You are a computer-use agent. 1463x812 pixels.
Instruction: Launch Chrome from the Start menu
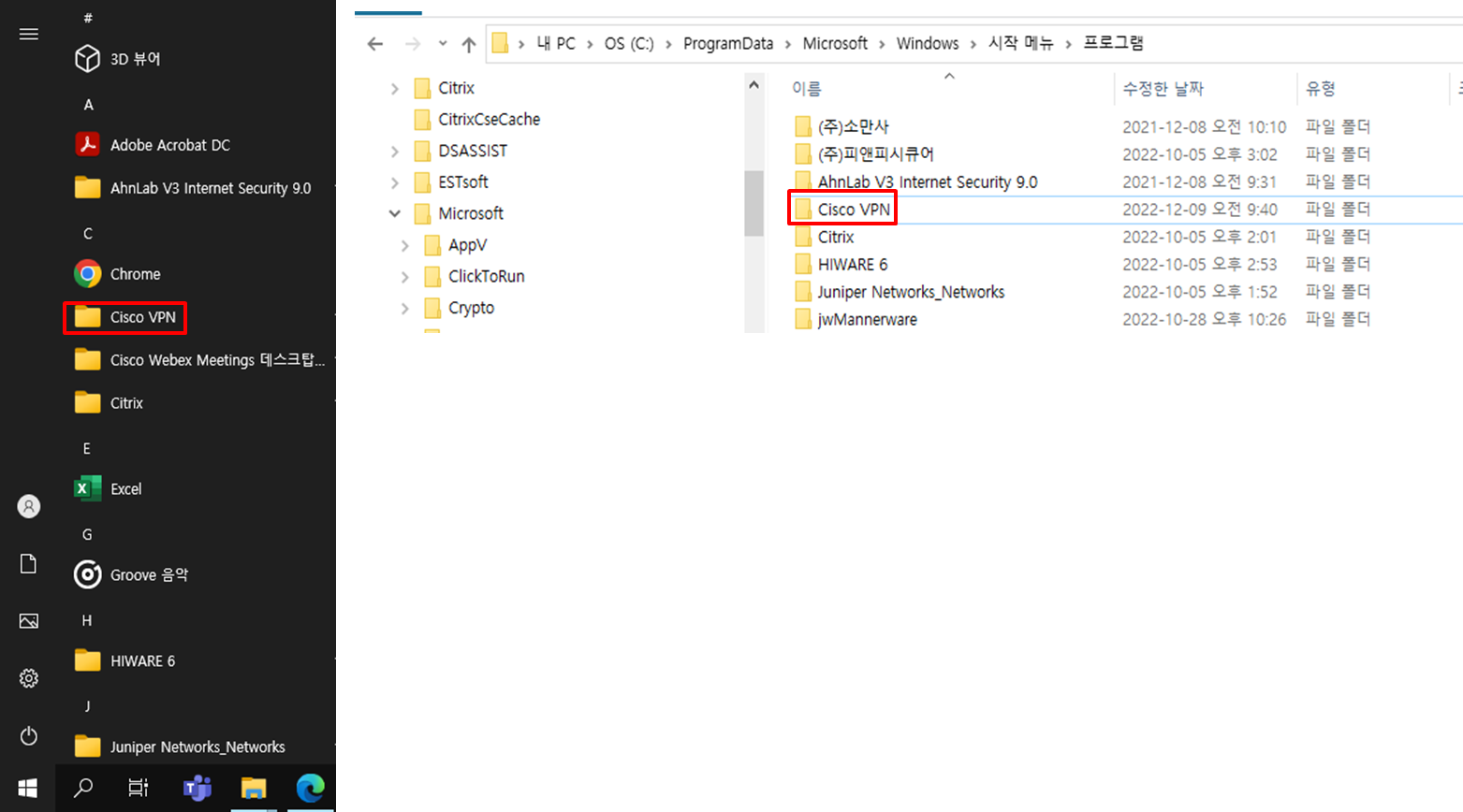tap(117, 274)
